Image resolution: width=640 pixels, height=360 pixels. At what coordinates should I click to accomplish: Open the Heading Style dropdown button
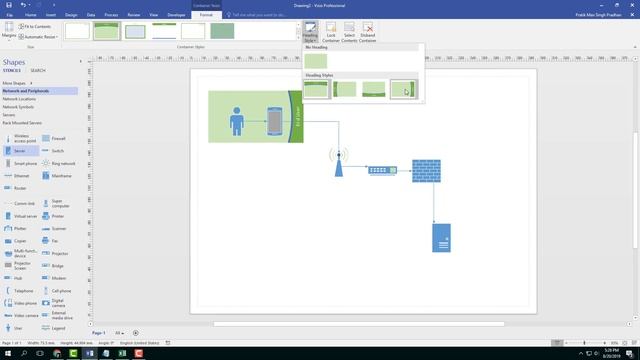click(310, 32)
